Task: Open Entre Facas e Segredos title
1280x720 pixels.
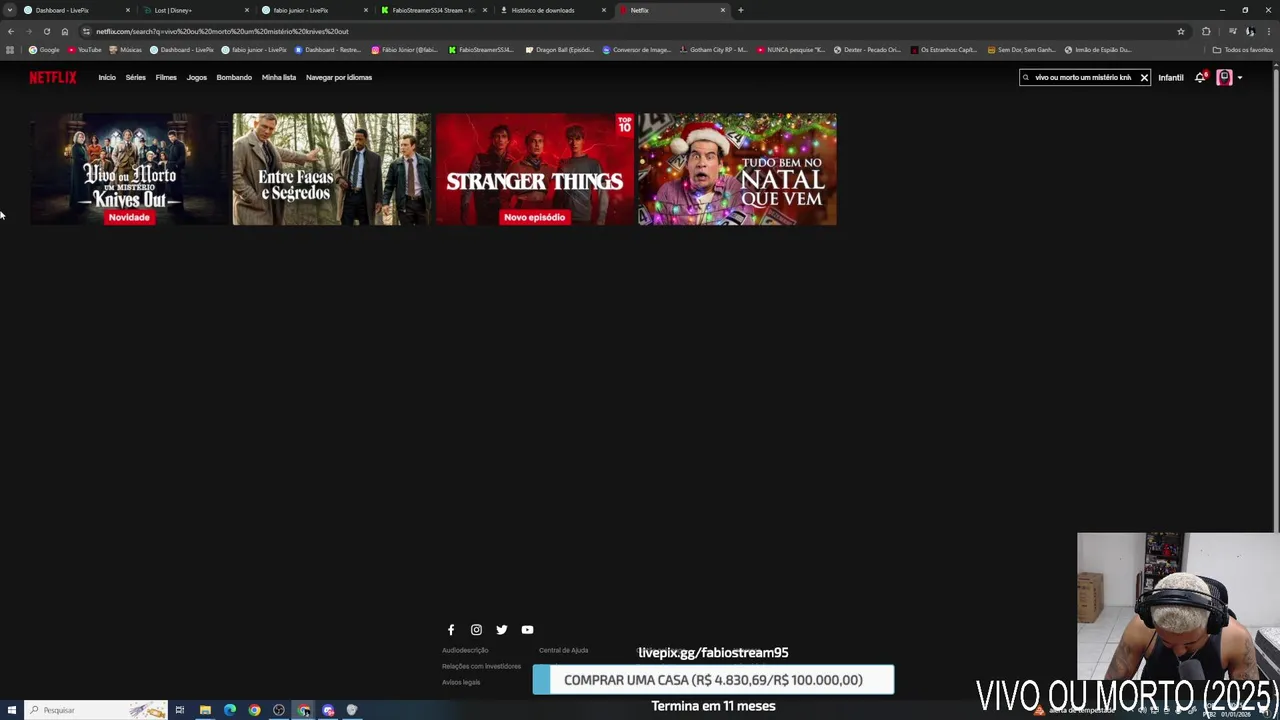Action: coord(332,169)
